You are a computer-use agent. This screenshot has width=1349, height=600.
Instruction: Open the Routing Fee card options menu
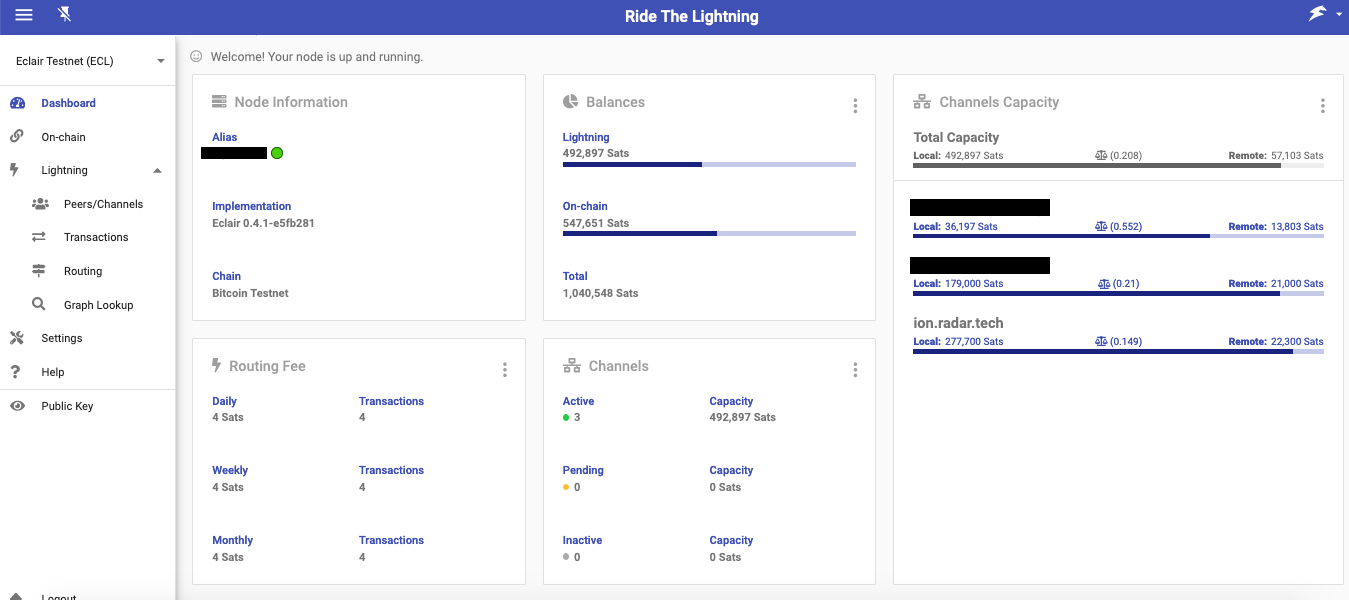(505, 370)
